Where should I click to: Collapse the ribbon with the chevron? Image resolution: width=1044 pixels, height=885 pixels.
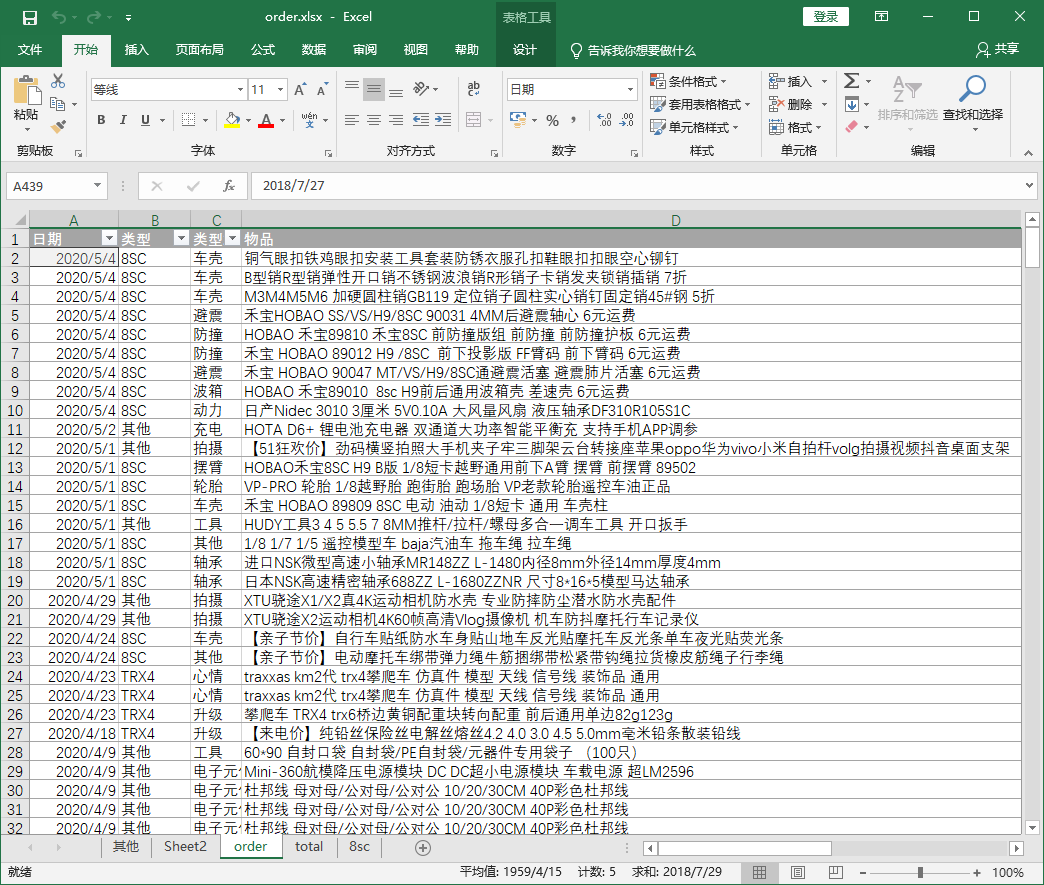tap(1029, 153)
